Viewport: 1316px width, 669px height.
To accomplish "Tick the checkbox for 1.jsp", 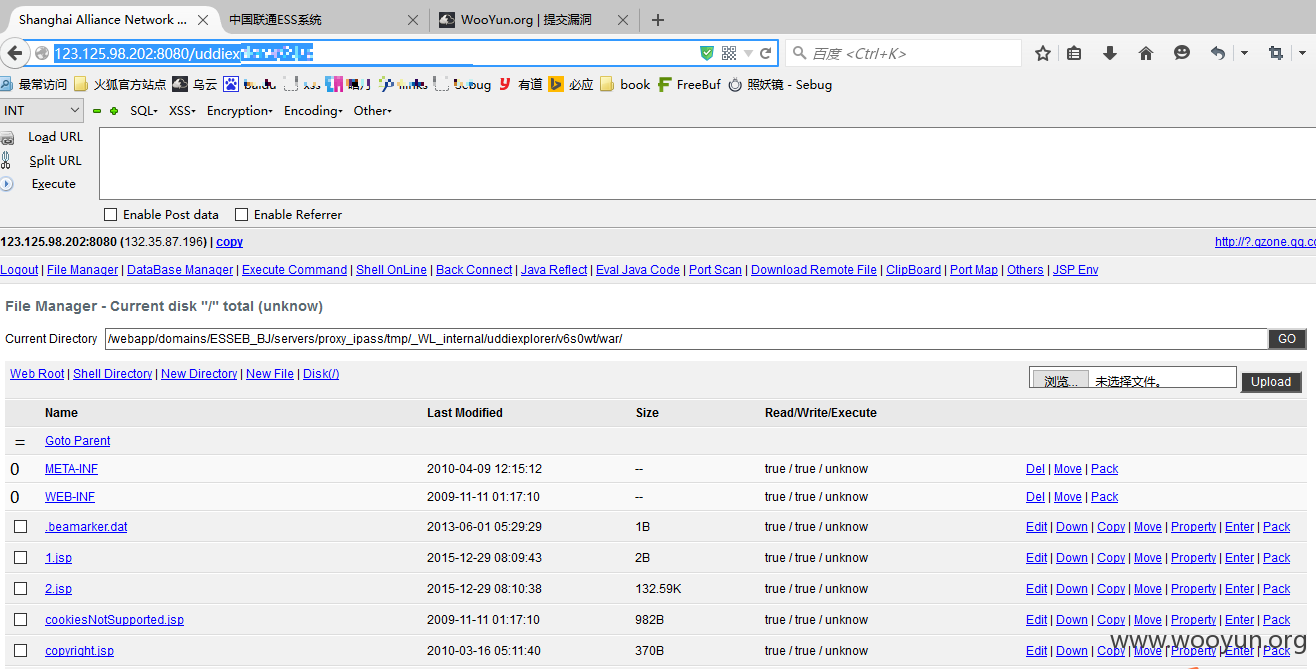I will click(20, 557).
